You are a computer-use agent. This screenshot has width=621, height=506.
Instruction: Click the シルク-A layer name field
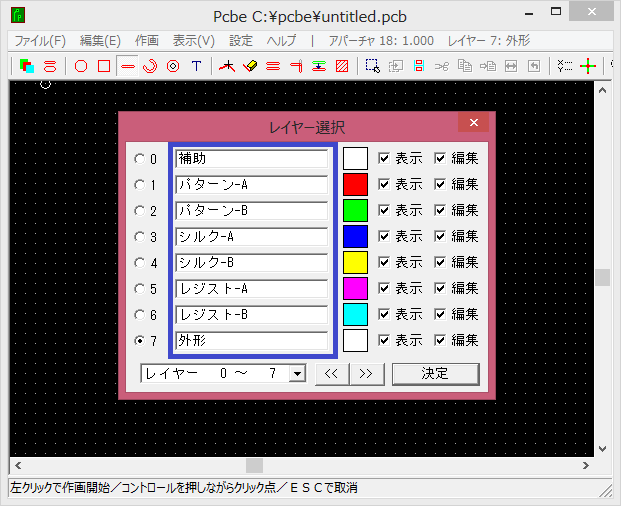point(251,237)
